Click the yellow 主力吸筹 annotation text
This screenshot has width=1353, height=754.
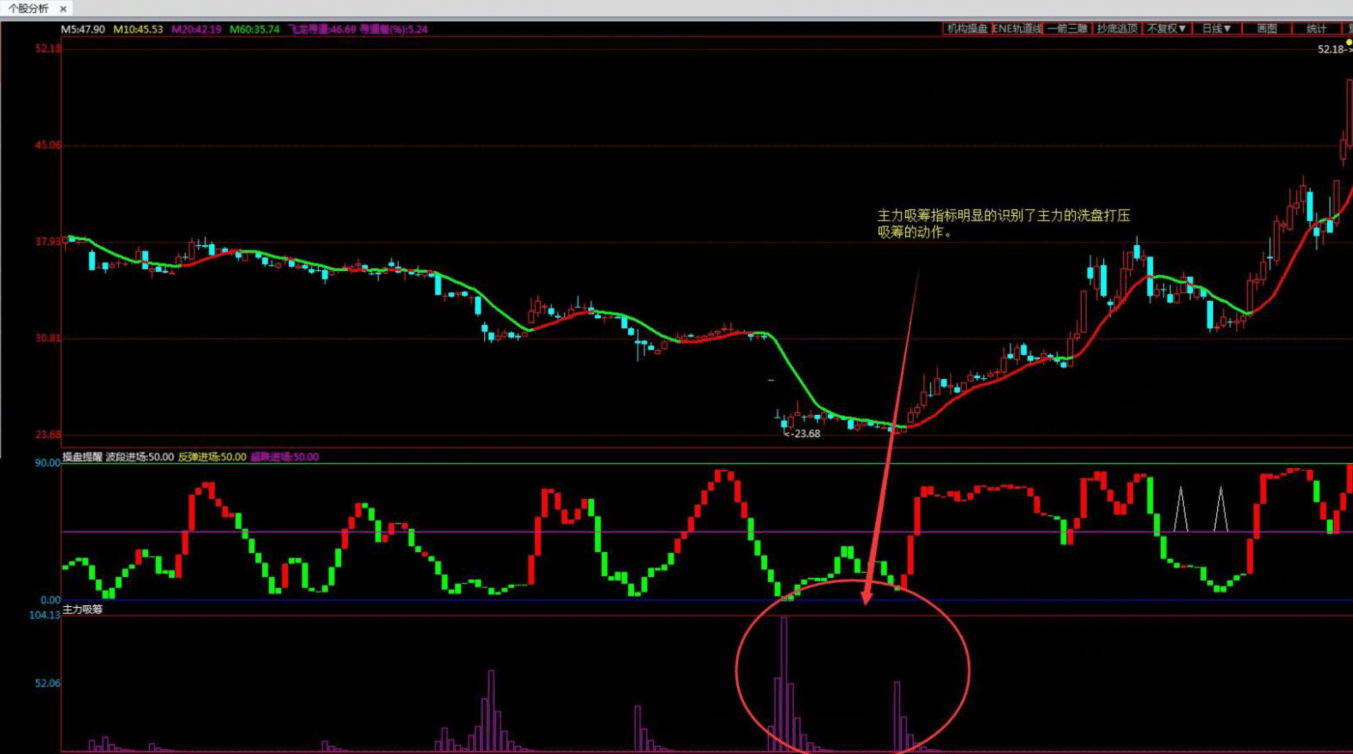click(1003, 223)
